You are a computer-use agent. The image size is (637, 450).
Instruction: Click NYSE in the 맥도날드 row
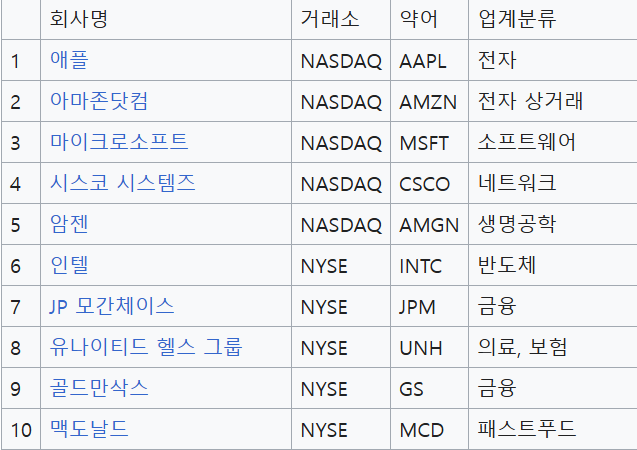point(324,431)
